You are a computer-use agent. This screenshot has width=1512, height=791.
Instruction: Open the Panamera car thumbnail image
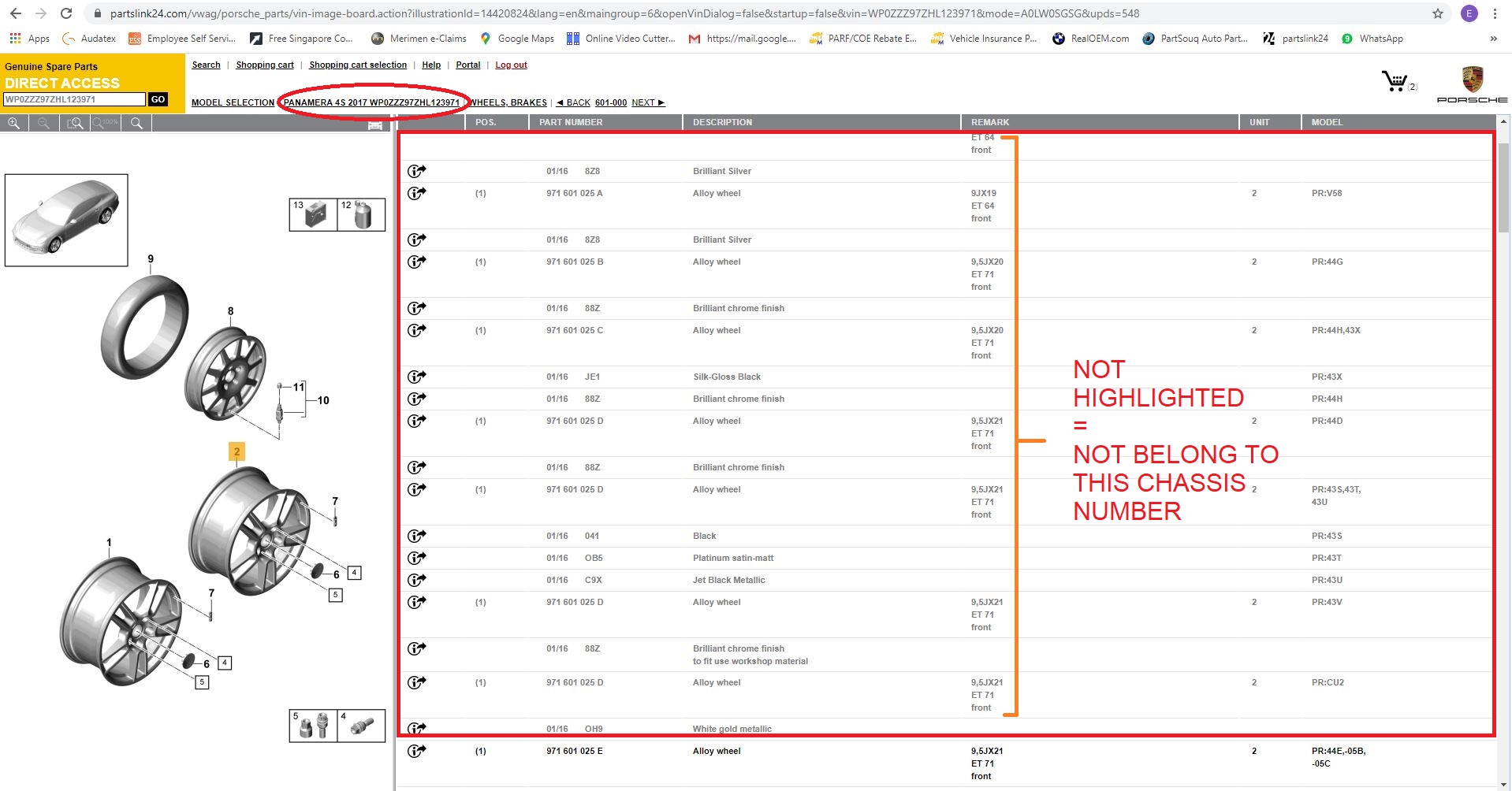click(66, 220)
